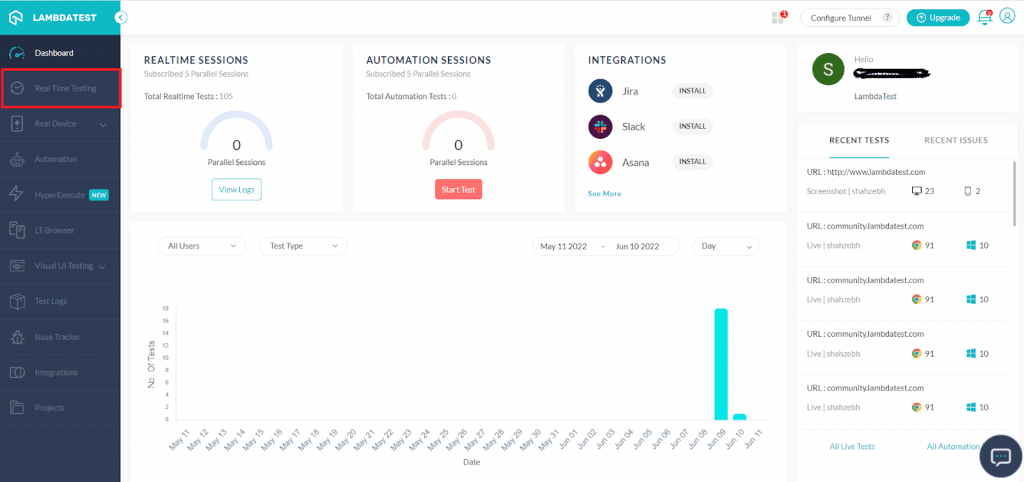Open the Day interval dropdown
Viewport: 1024px width, 482px height.
728,246
